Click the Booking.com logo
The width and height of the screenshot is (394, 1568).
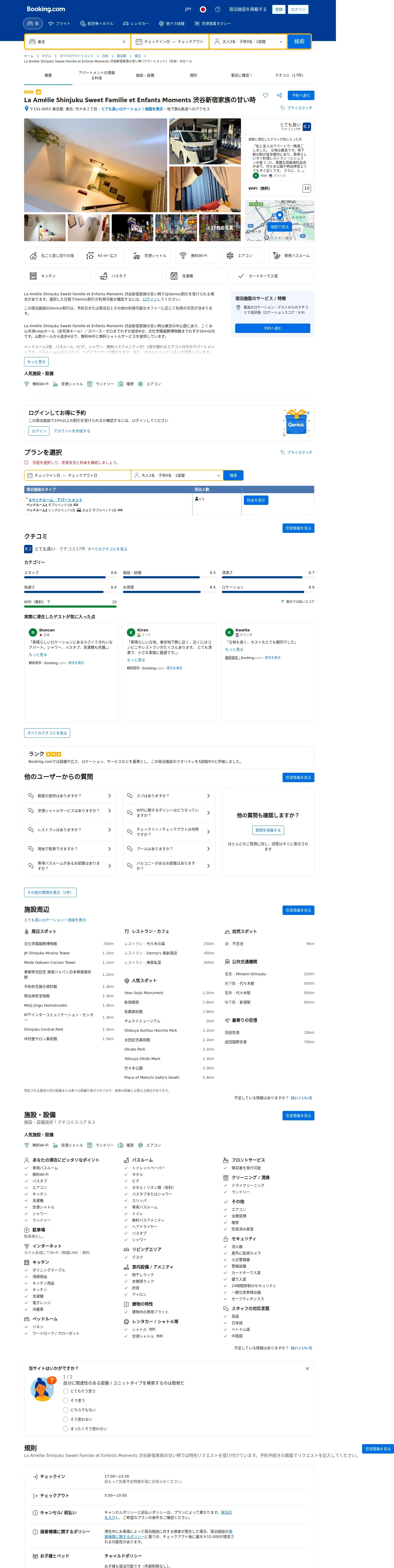click(x=46, y=9)
